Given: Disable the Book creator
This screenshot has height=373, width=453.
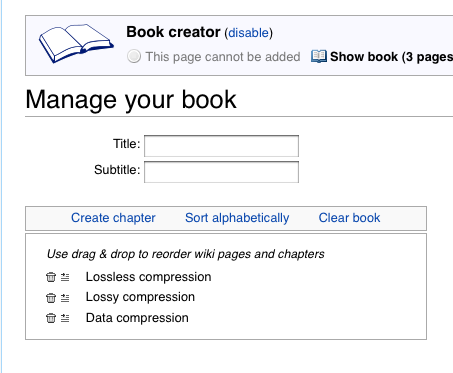Looking at the screenshot, I should point(248,33).
